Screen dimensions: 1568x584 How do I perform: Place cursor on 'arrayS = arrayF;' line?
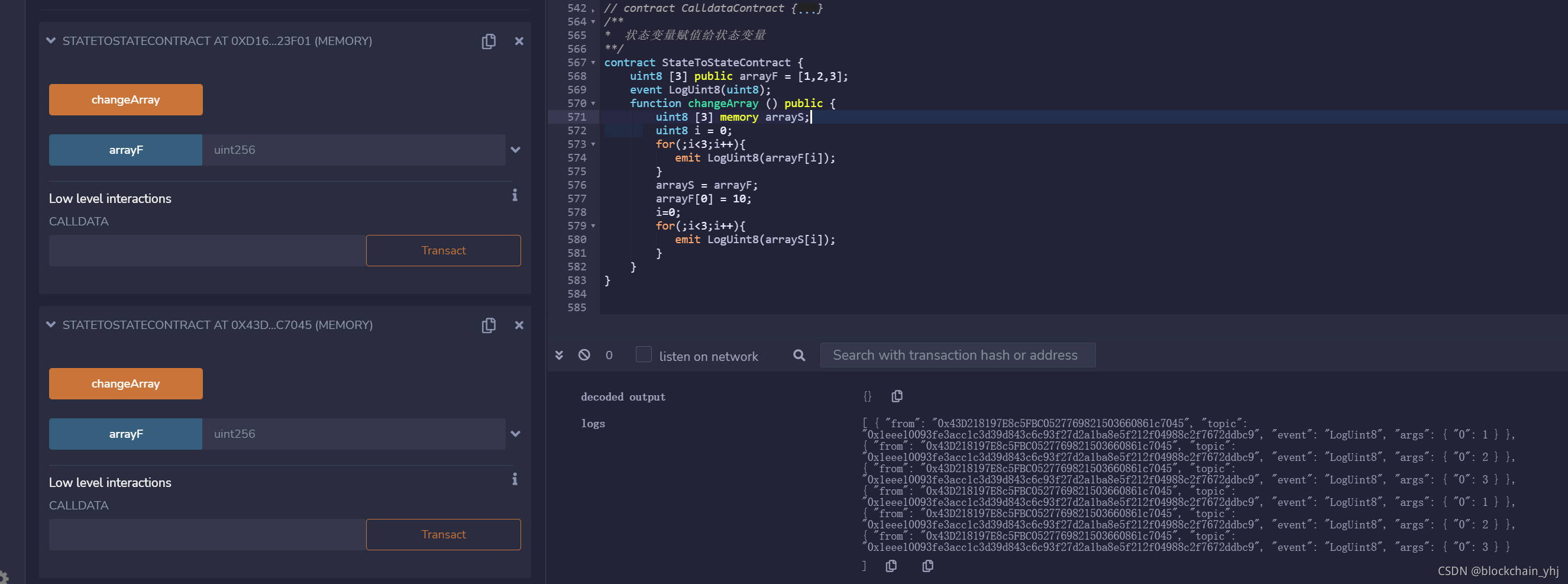tap(706, 185)
